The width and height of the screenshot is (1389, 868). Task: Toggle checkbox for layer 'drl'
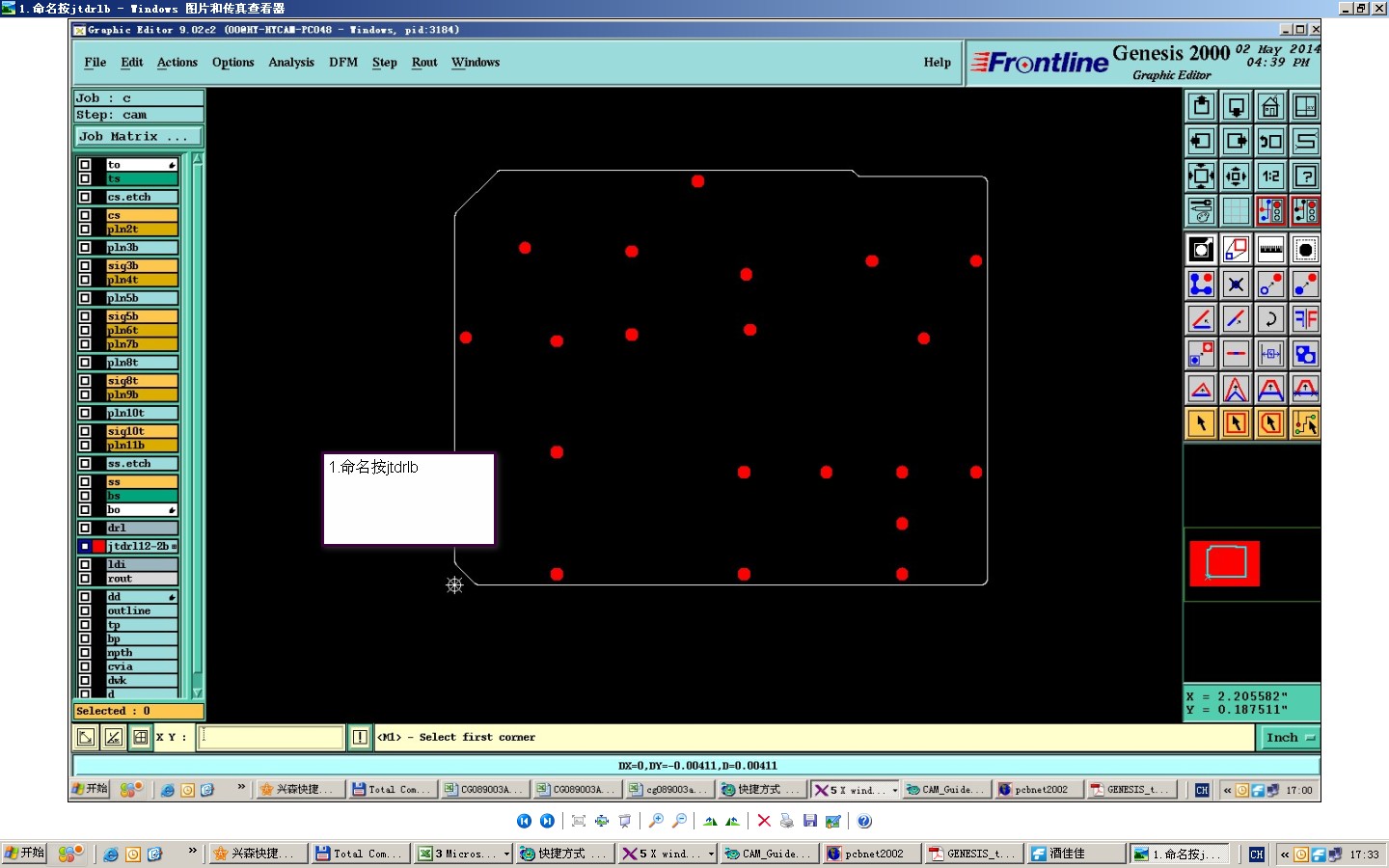click(x=85, y=529)
